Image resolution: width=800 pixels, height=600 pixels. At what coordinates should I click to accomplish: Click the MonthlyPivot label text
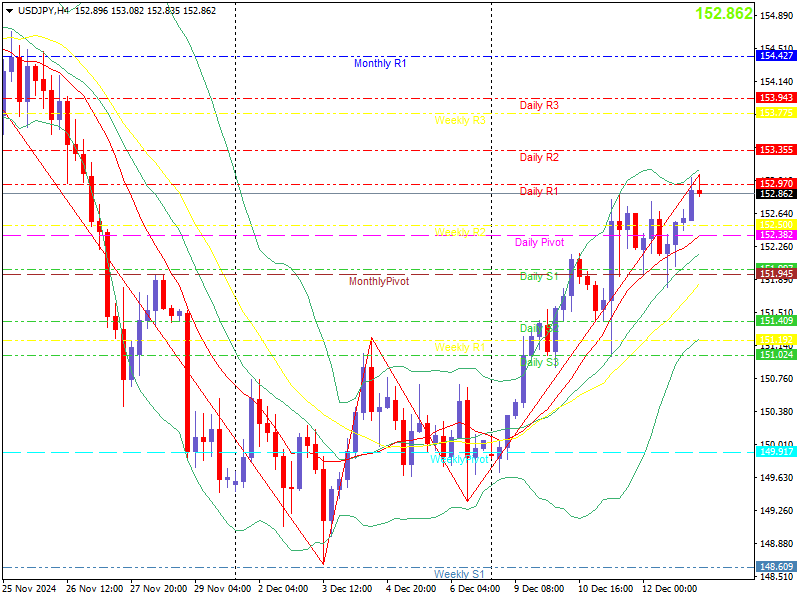click(378, 281)
